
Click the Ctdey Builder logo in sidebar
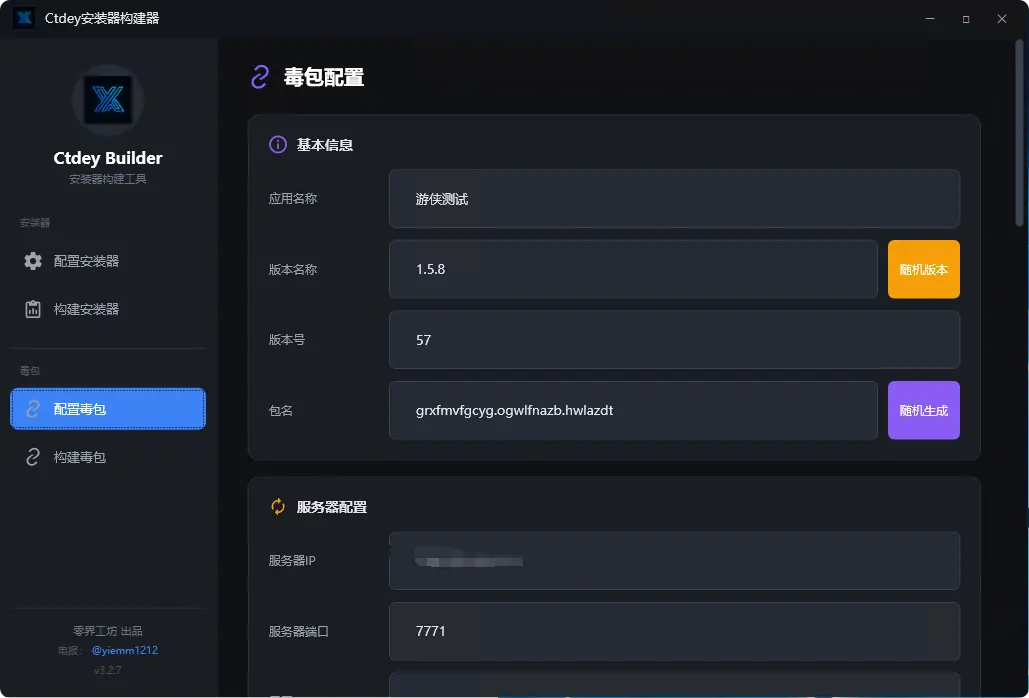pyautogui.click(x=107, y=100)
